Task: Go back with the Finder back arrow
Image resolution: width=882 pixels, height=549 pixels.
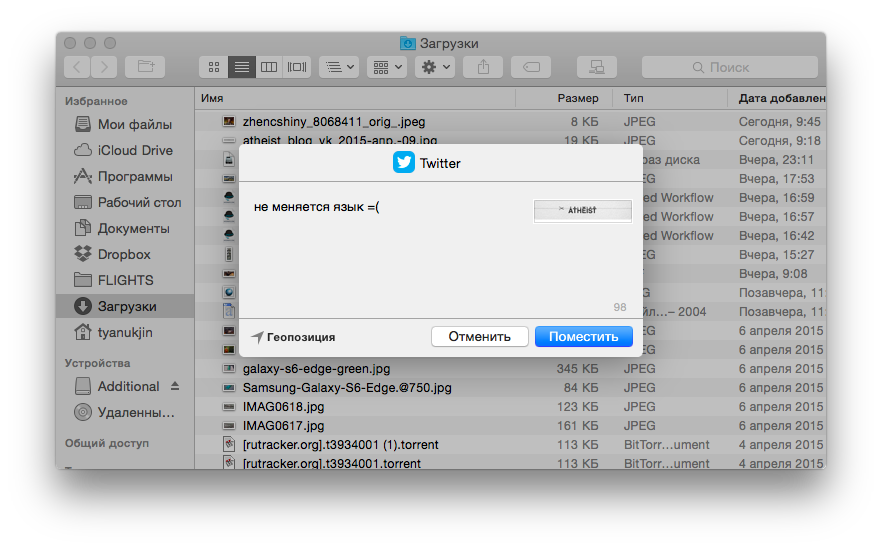Action: (x=77, y=67)
